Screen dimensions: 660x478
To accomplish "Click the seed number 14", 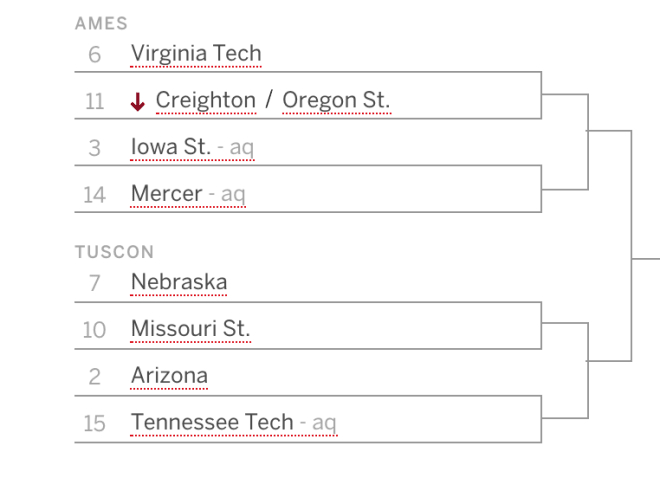I will (x=94, y=195).
